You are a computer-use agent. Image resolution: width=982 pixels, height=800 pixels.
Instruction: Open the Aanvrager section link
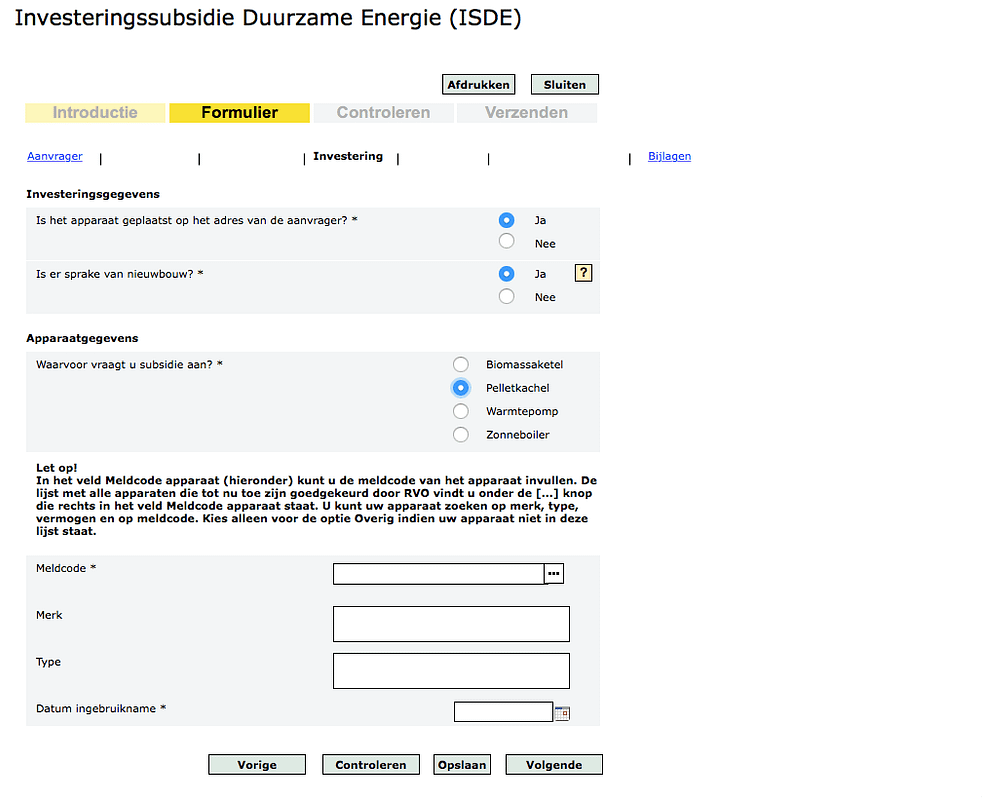(55, 156)
